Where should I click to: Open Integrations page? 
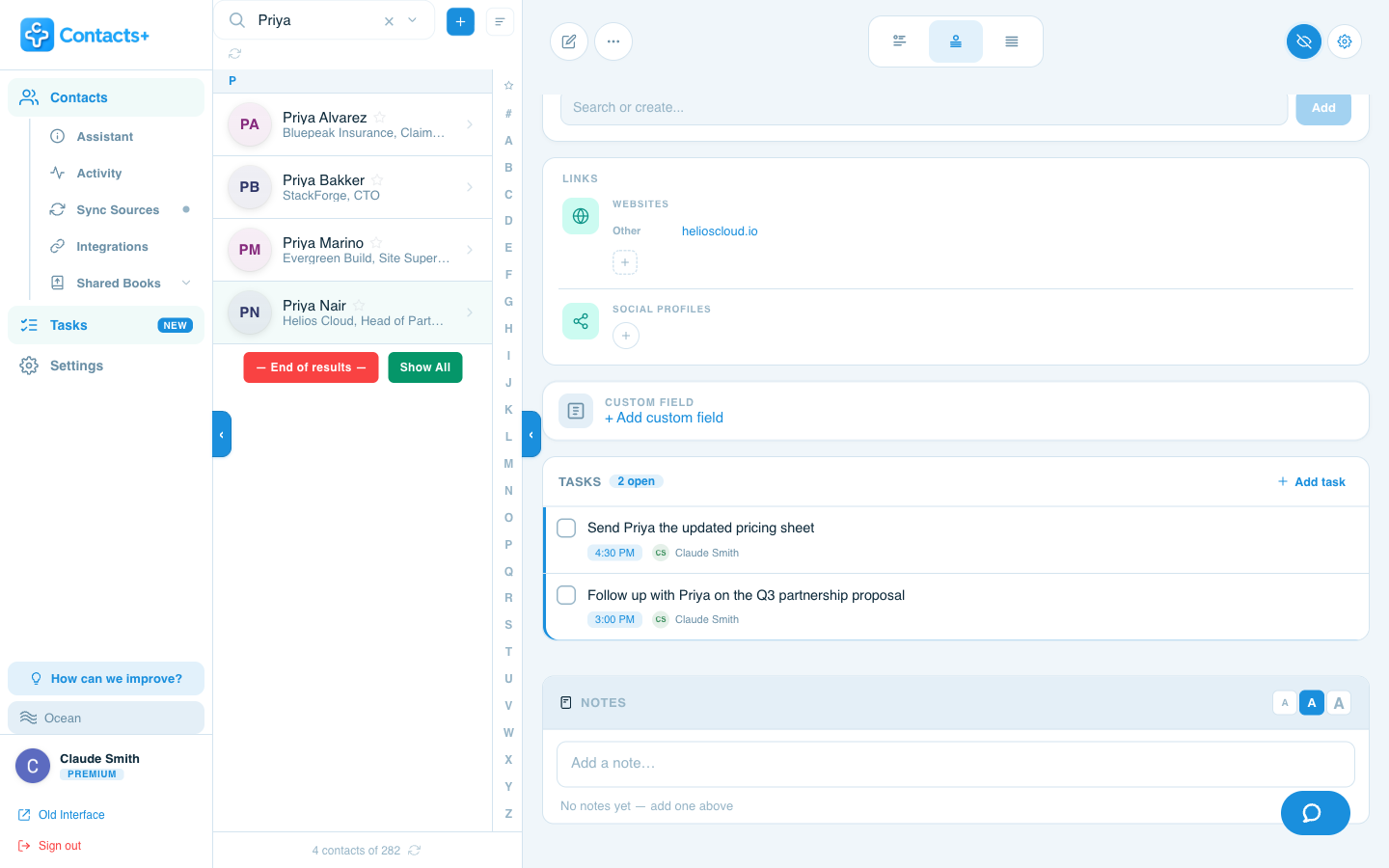(112, 247)
